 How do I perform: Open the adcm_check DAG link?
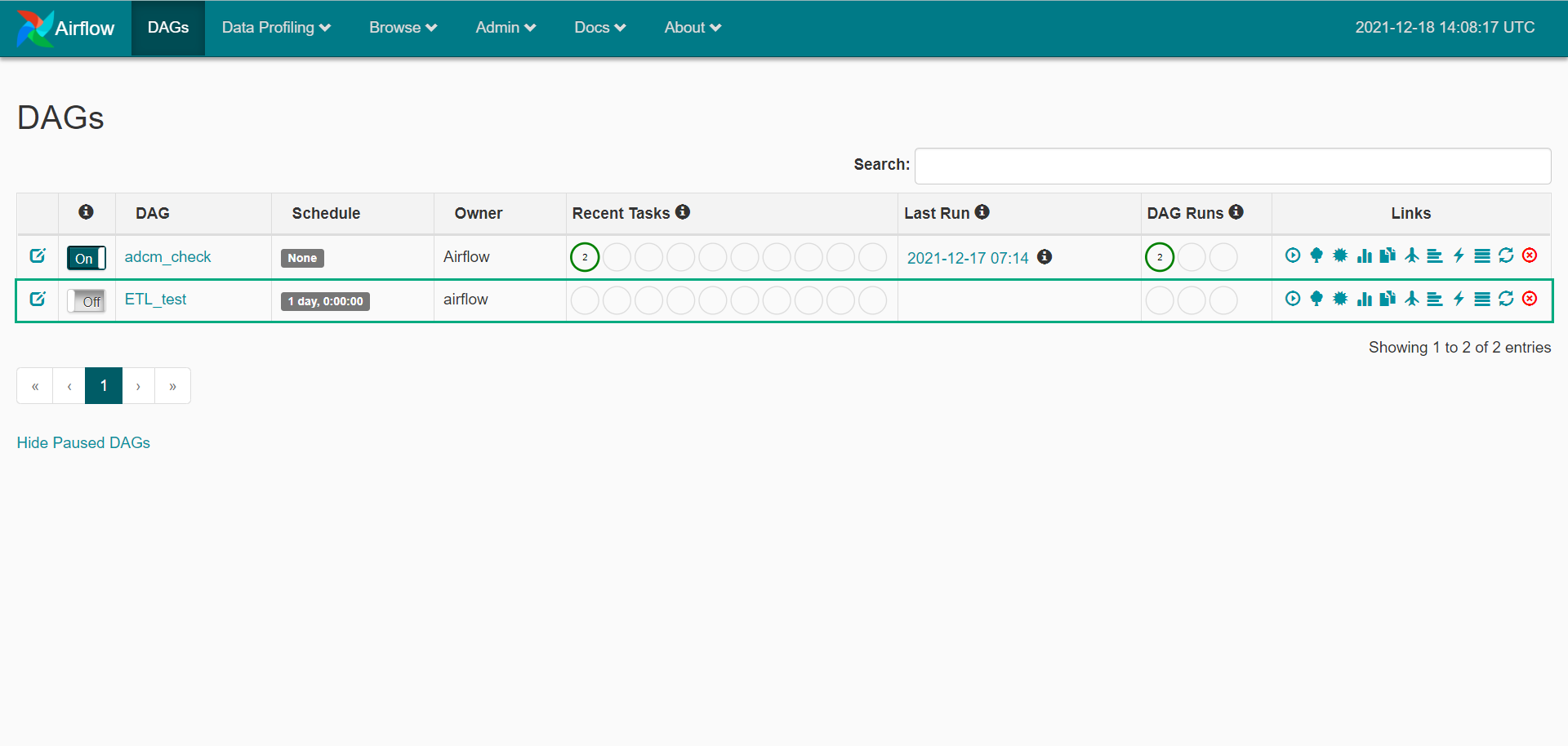point(167,256)
